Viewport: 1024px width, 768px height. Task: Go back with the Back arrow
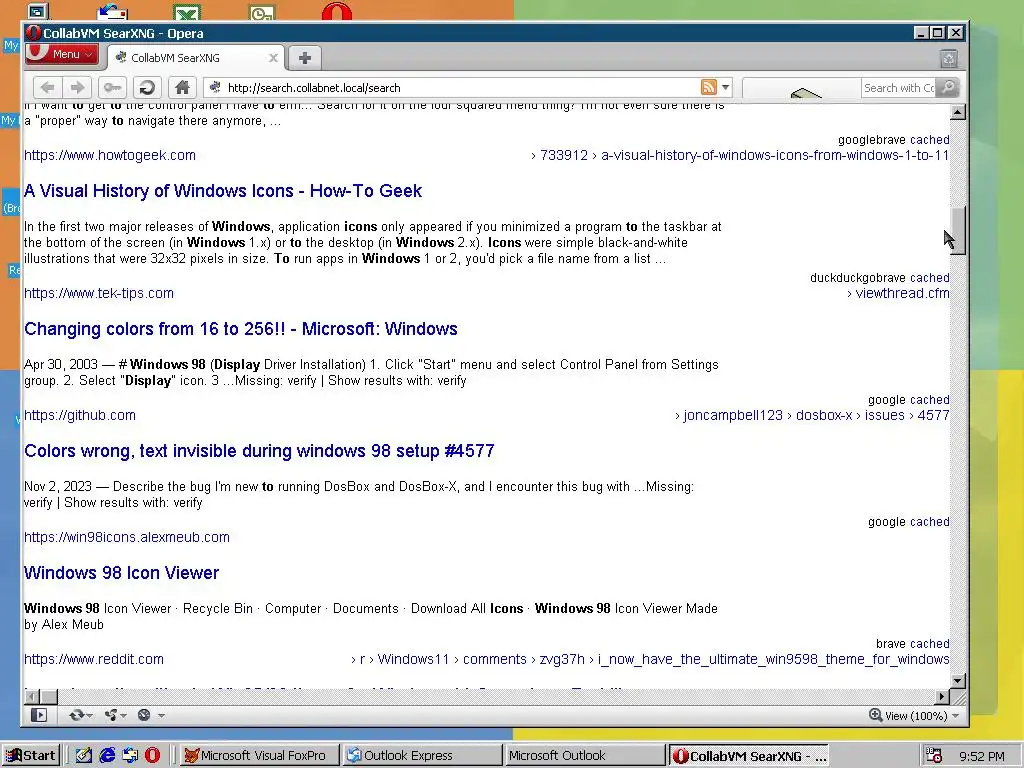click(47, 88)
